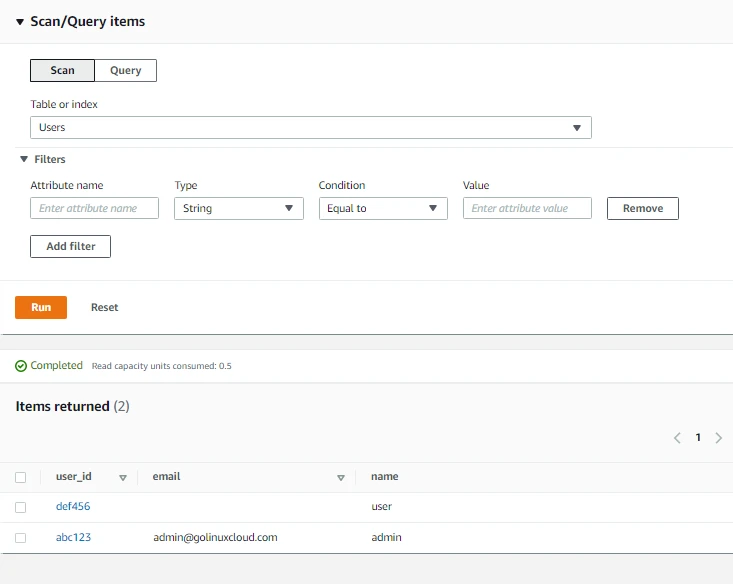This screenshot has width=733, height=584.
Task: Remove the current filter
Action: [642, 208]
